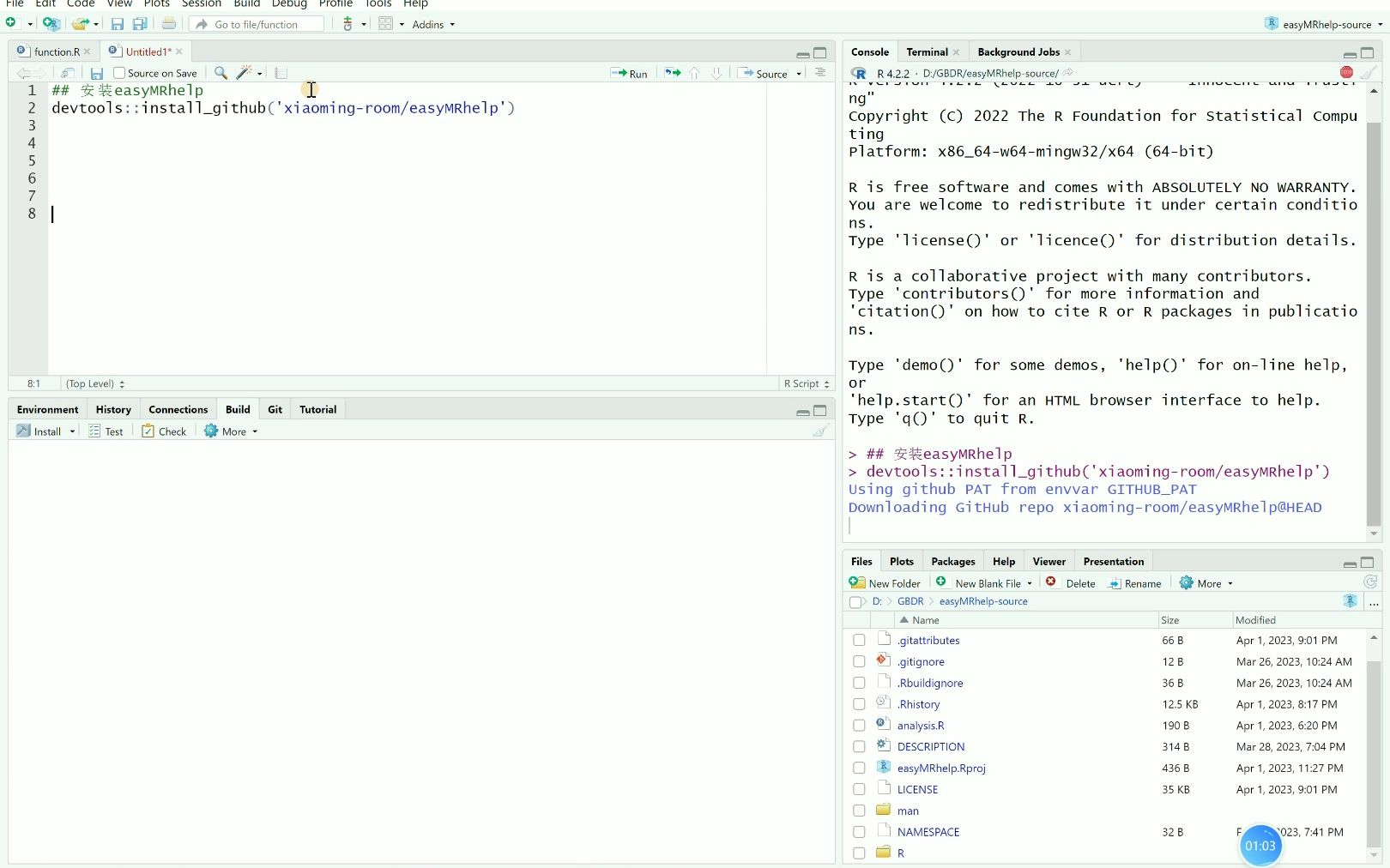The width and height of the screenshot is (1390, 868).
Task: Click the New File icon in main toolbar
Action: pyautogui.click(x=11, y=23)
